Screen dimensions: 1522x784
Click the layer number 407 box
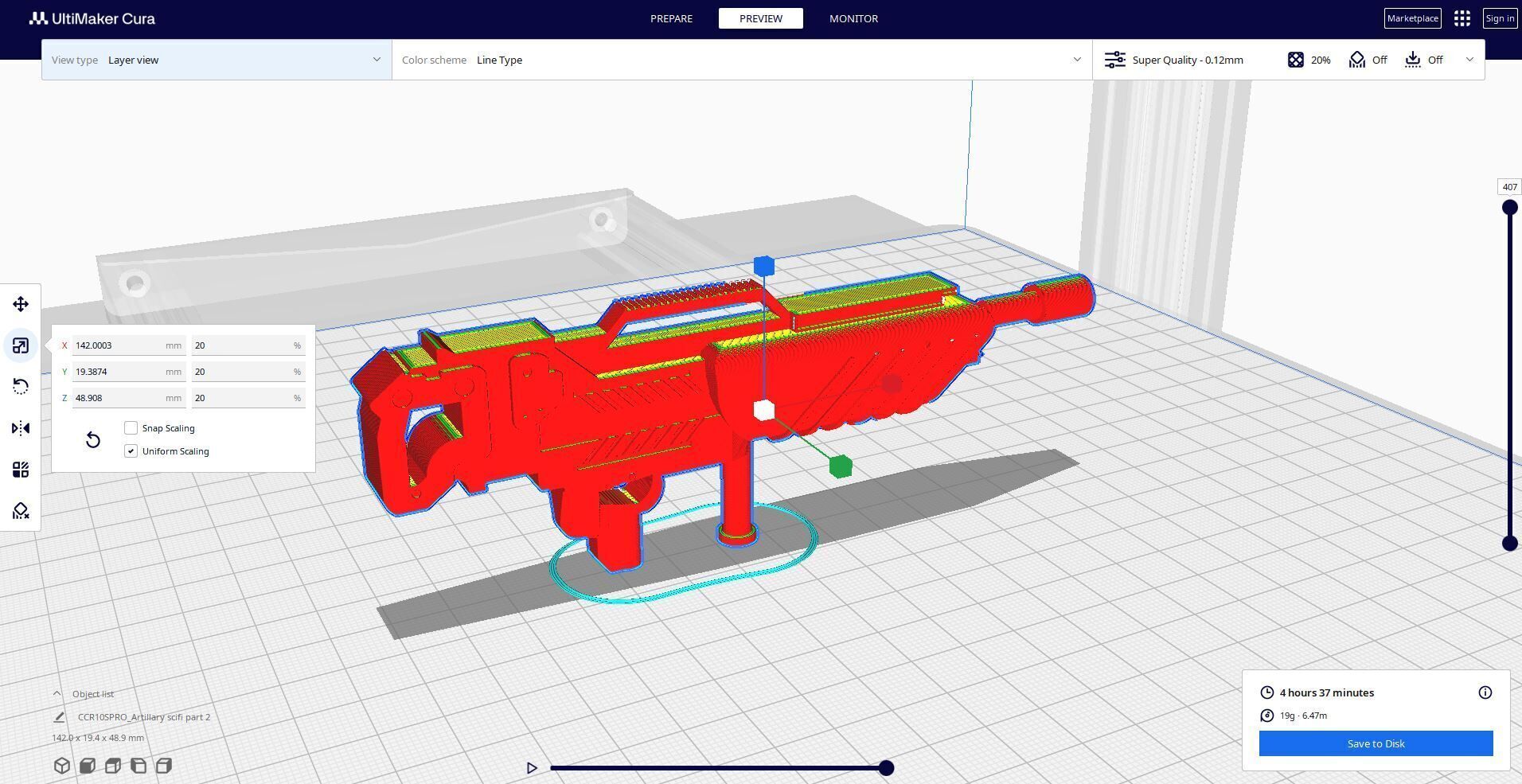[1509, 187]
